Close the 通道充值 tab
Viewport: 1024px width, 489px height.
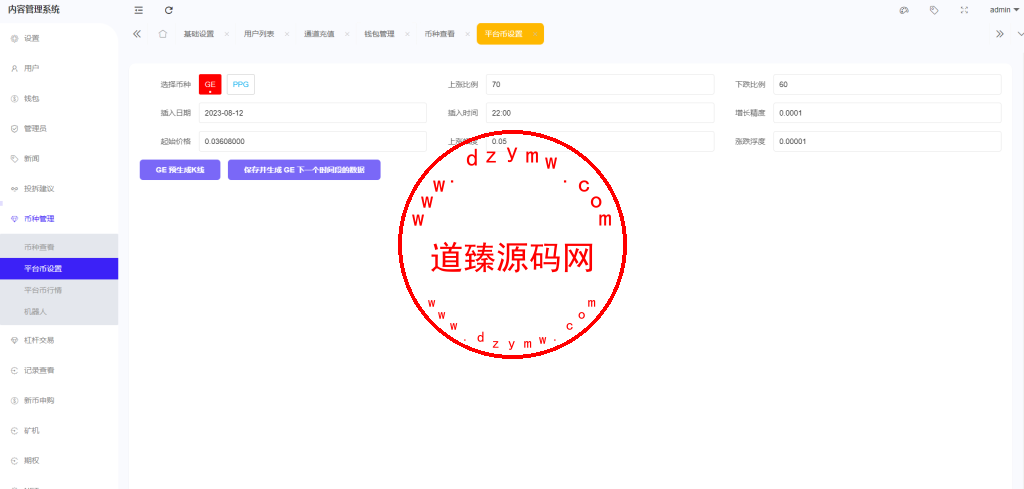point(347,34)
